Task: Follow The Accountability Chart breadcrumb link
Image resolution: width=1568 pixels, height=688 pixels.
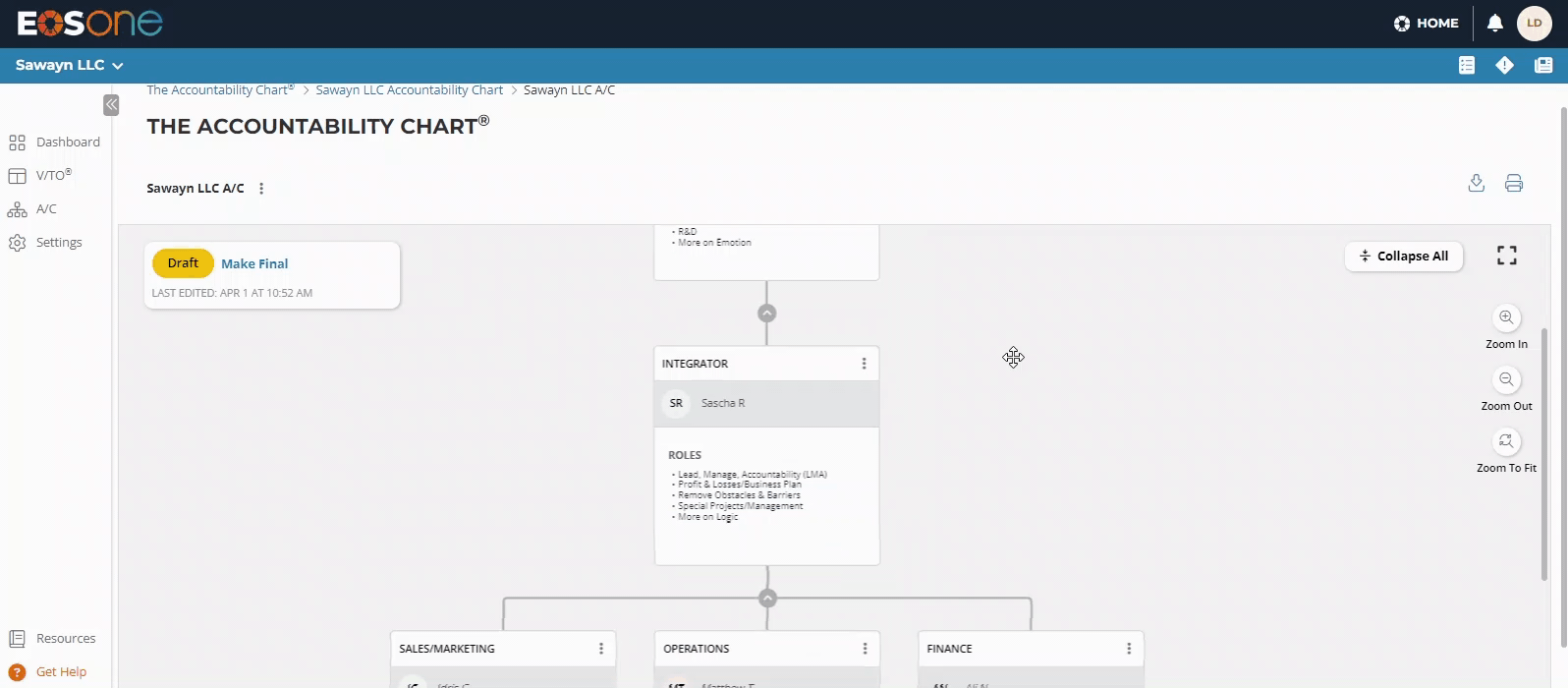Action: 220,89
